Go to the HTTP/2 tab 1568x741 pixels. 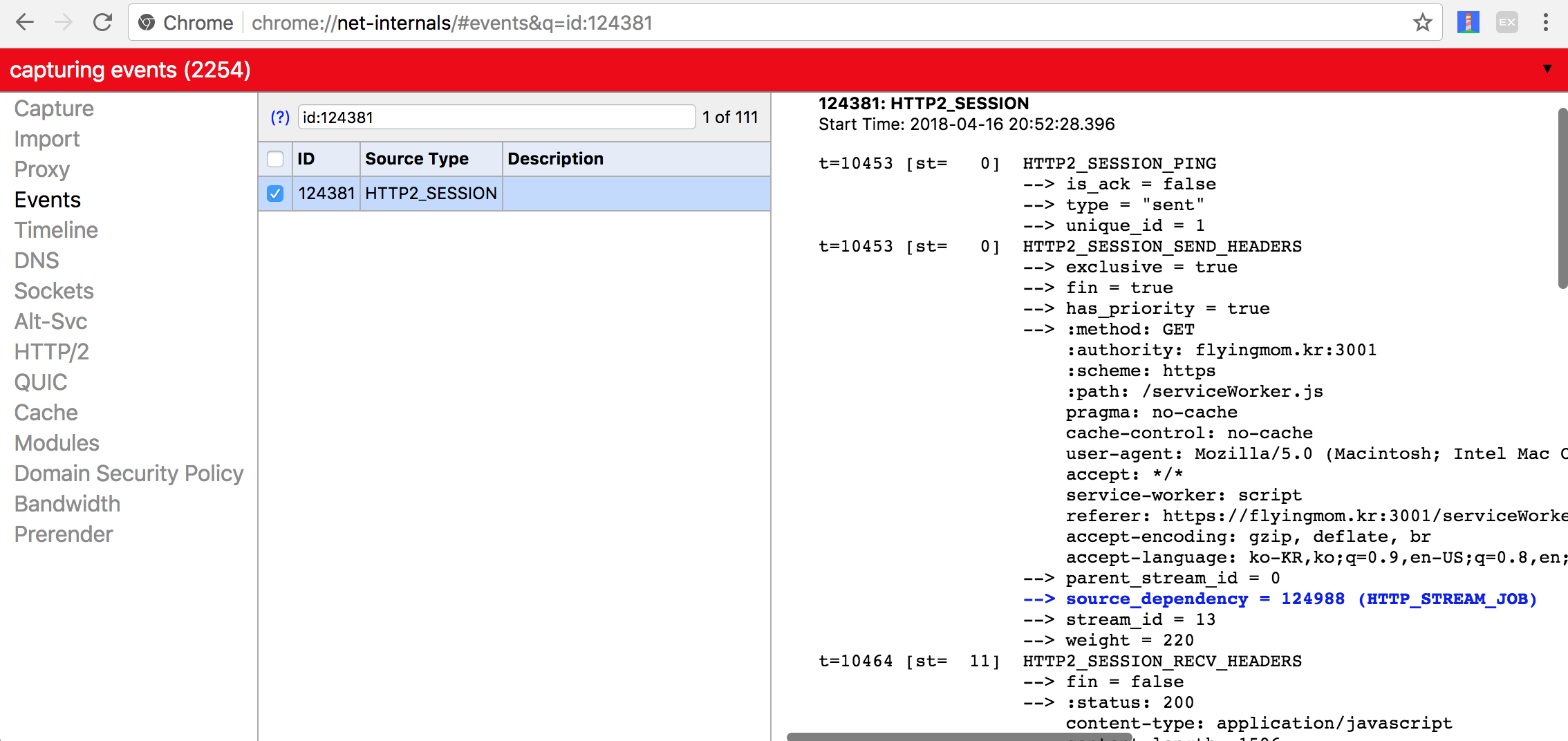coord(52,352)
